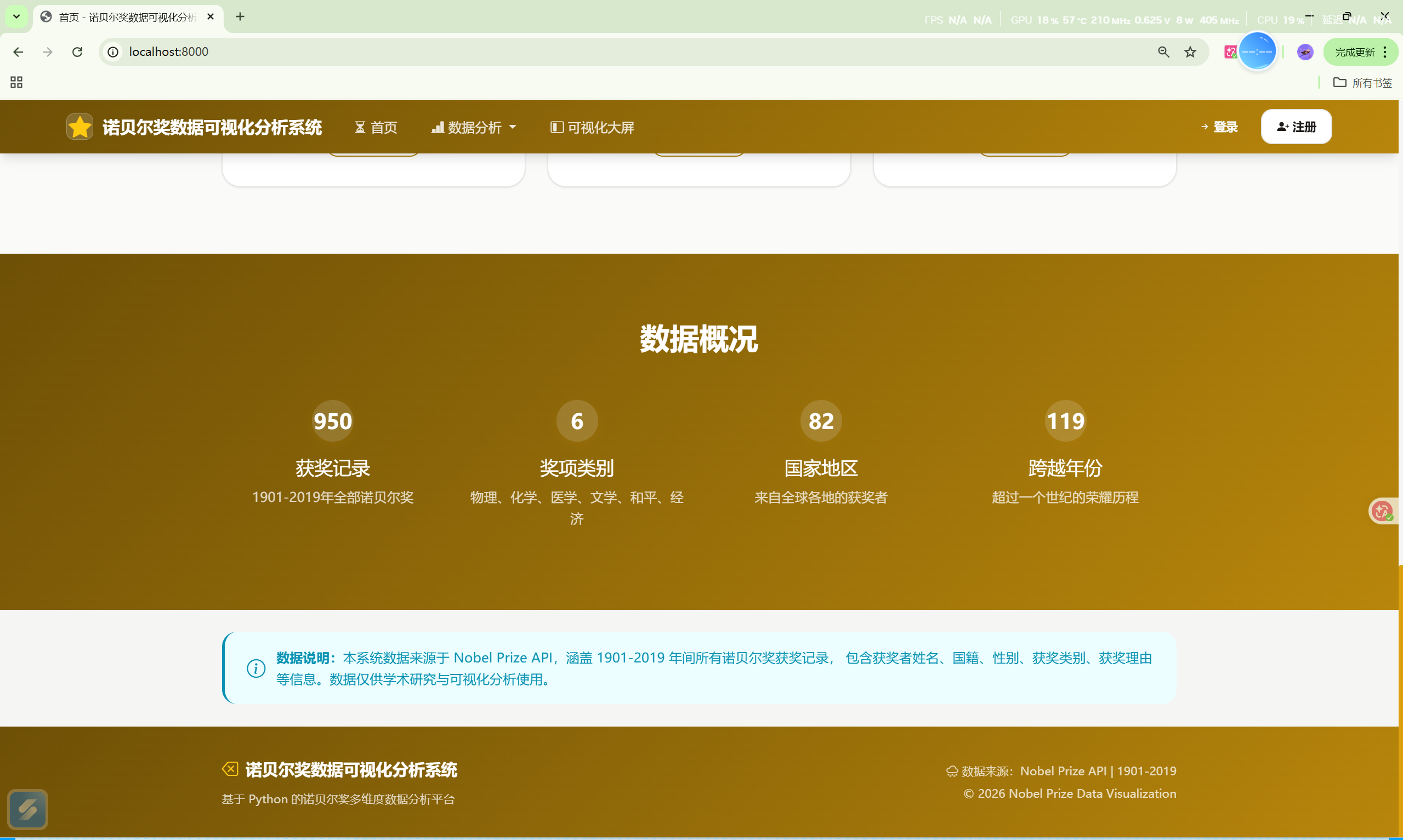Click the browser back arrow
The height and width of the screenshot is (840, 1403).
(x=18, y=52)
